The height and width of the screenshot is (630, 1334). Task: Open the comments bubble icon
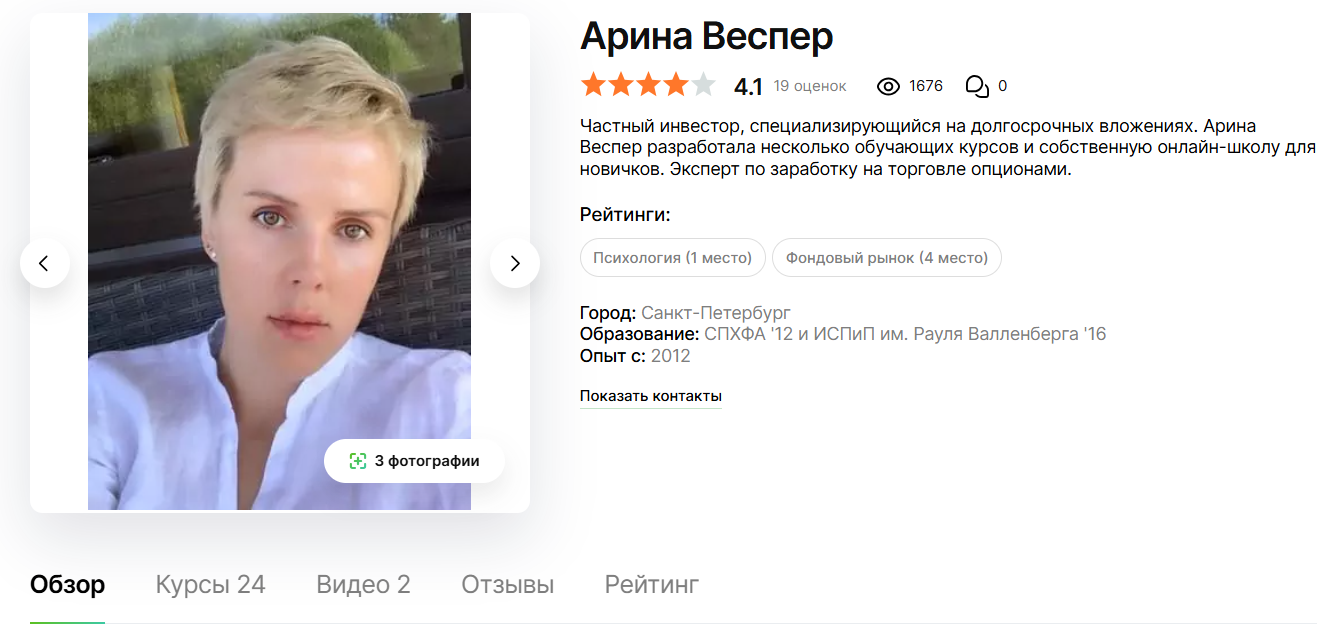(x=977, y=86)
